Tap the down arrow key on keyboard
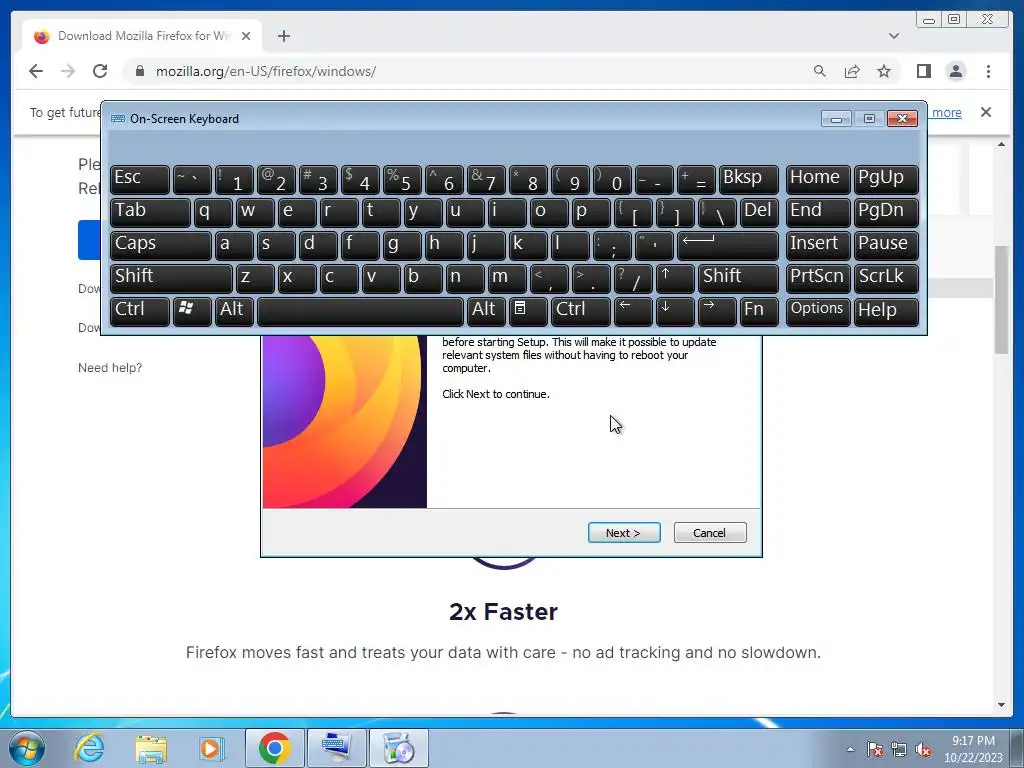The width and height of the screenshot is (1024, 768). (x=675, y=310)
